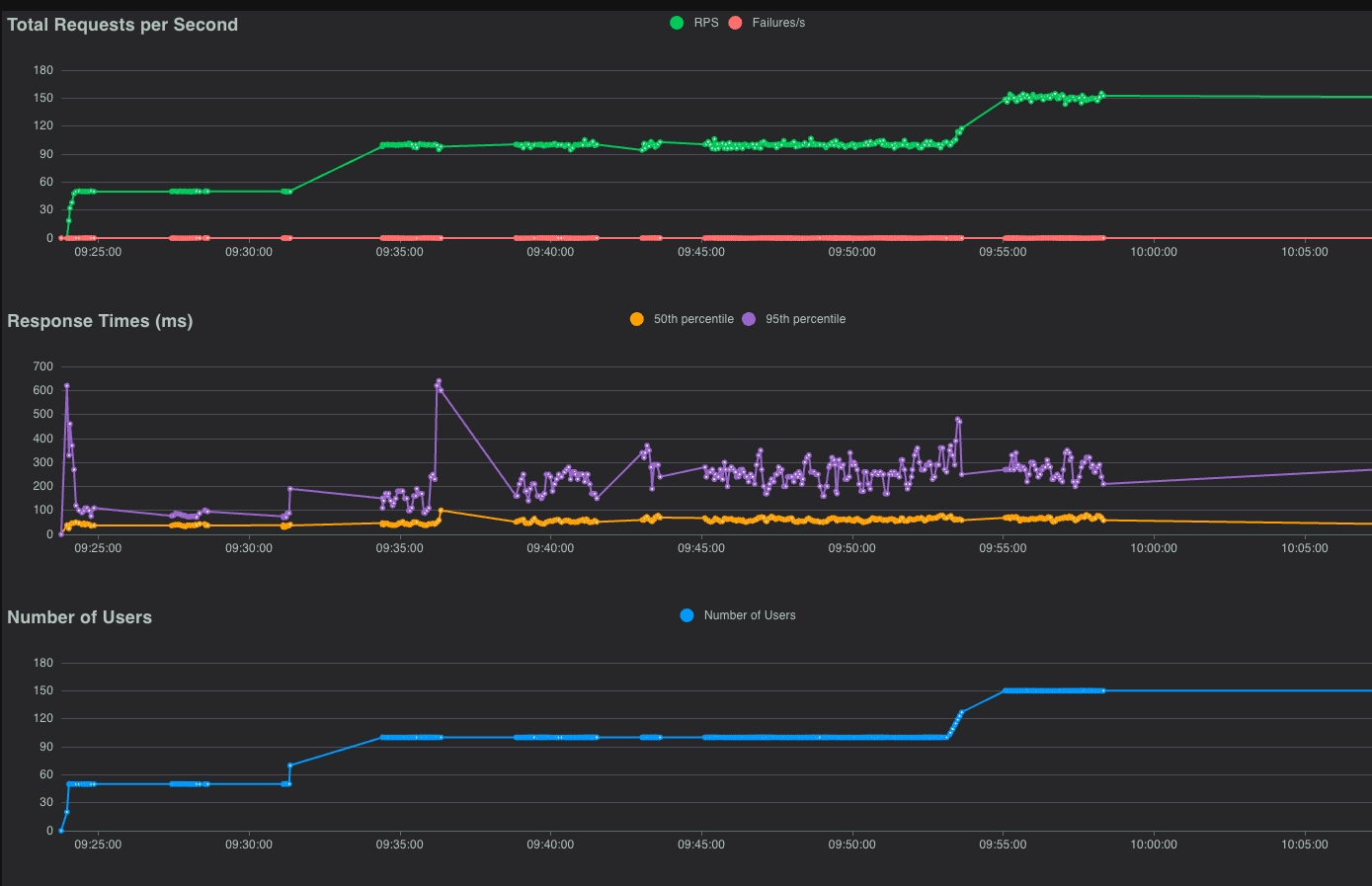Click the 09:55:00 tick on the users chart
1372x886 pixels.
1003,845
